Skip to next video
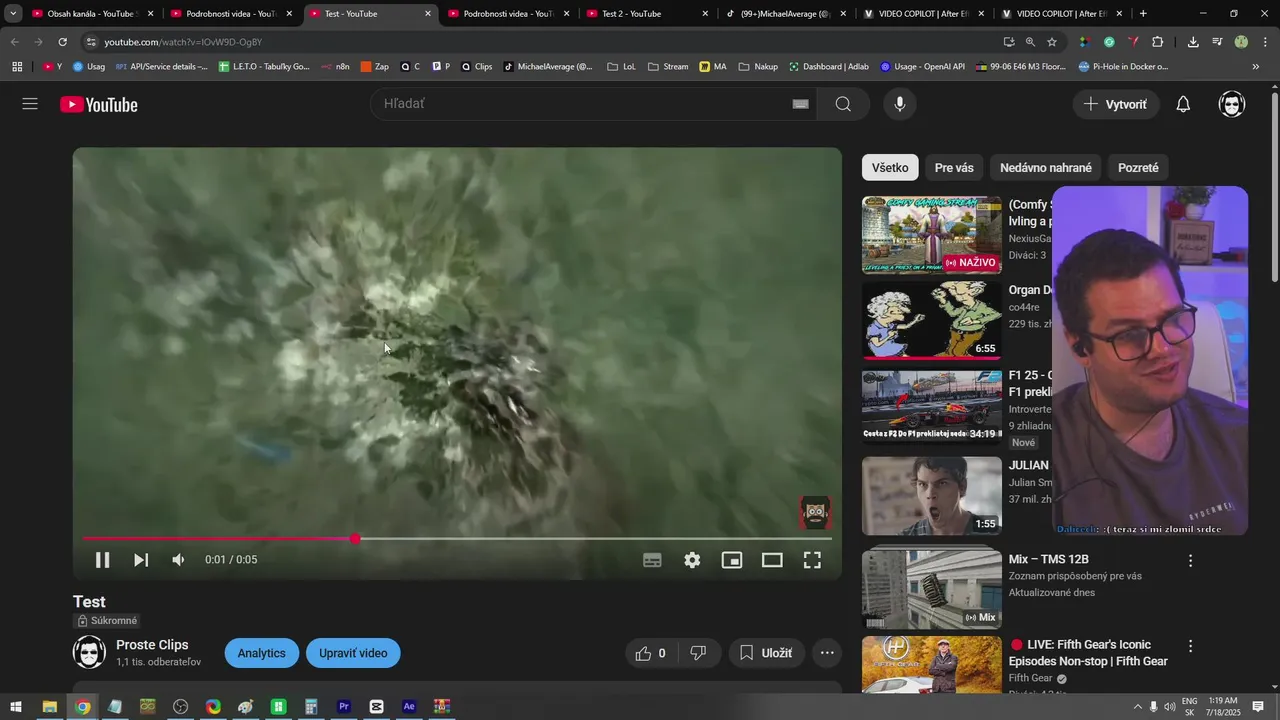The width and height of the screenshot is (1280, 720). coord(141,560)
